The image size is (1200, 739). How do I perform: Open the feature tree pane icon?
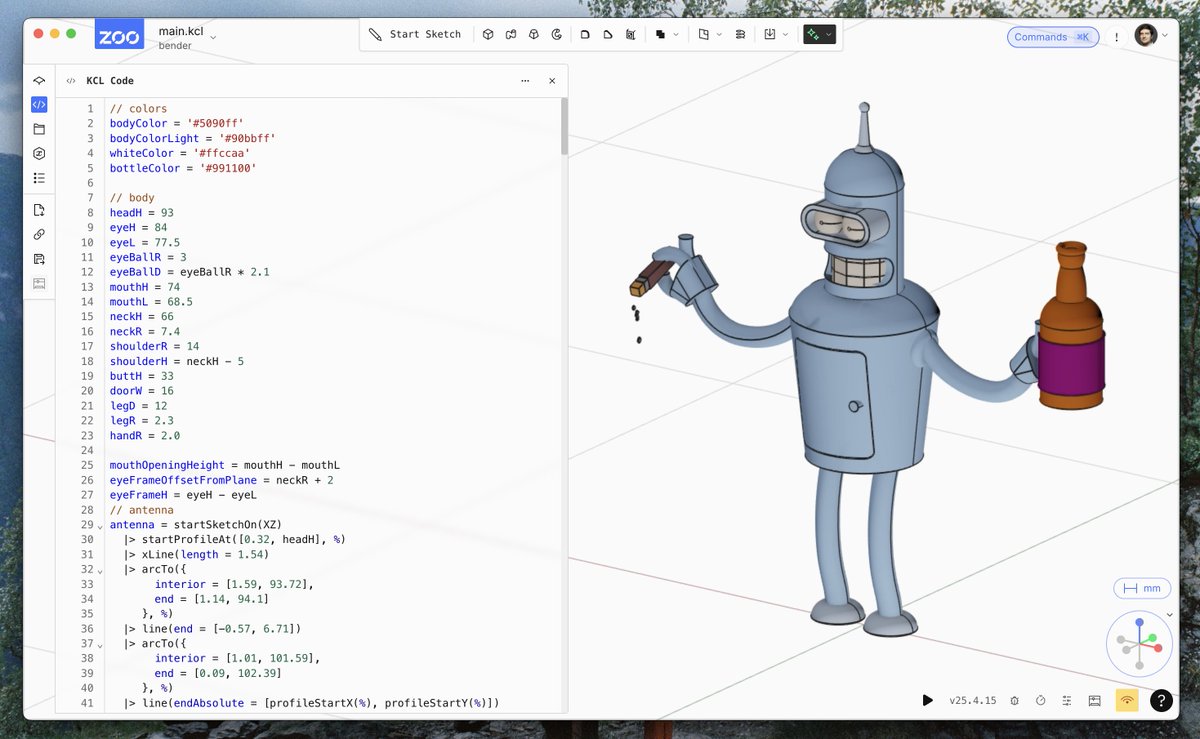coord(39,80)
